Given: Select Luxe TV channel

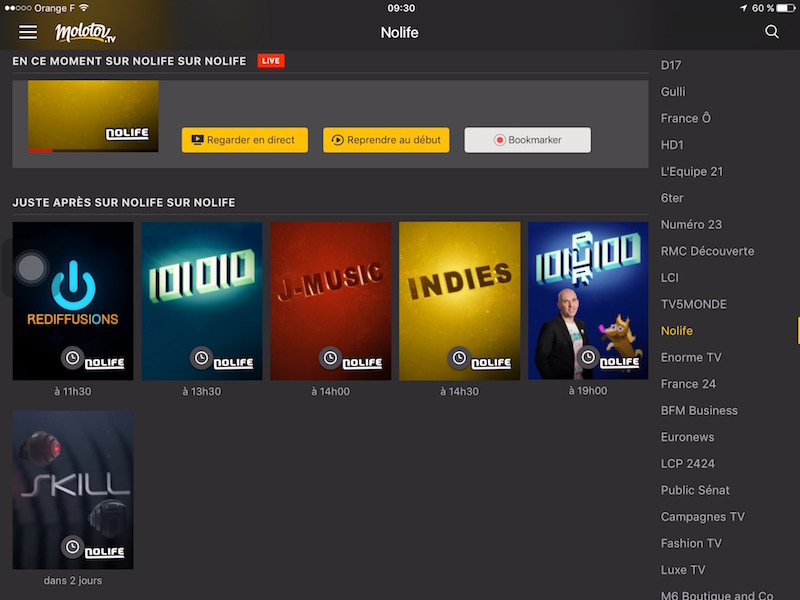Looking at the screenshot, I should coord(683,569).
